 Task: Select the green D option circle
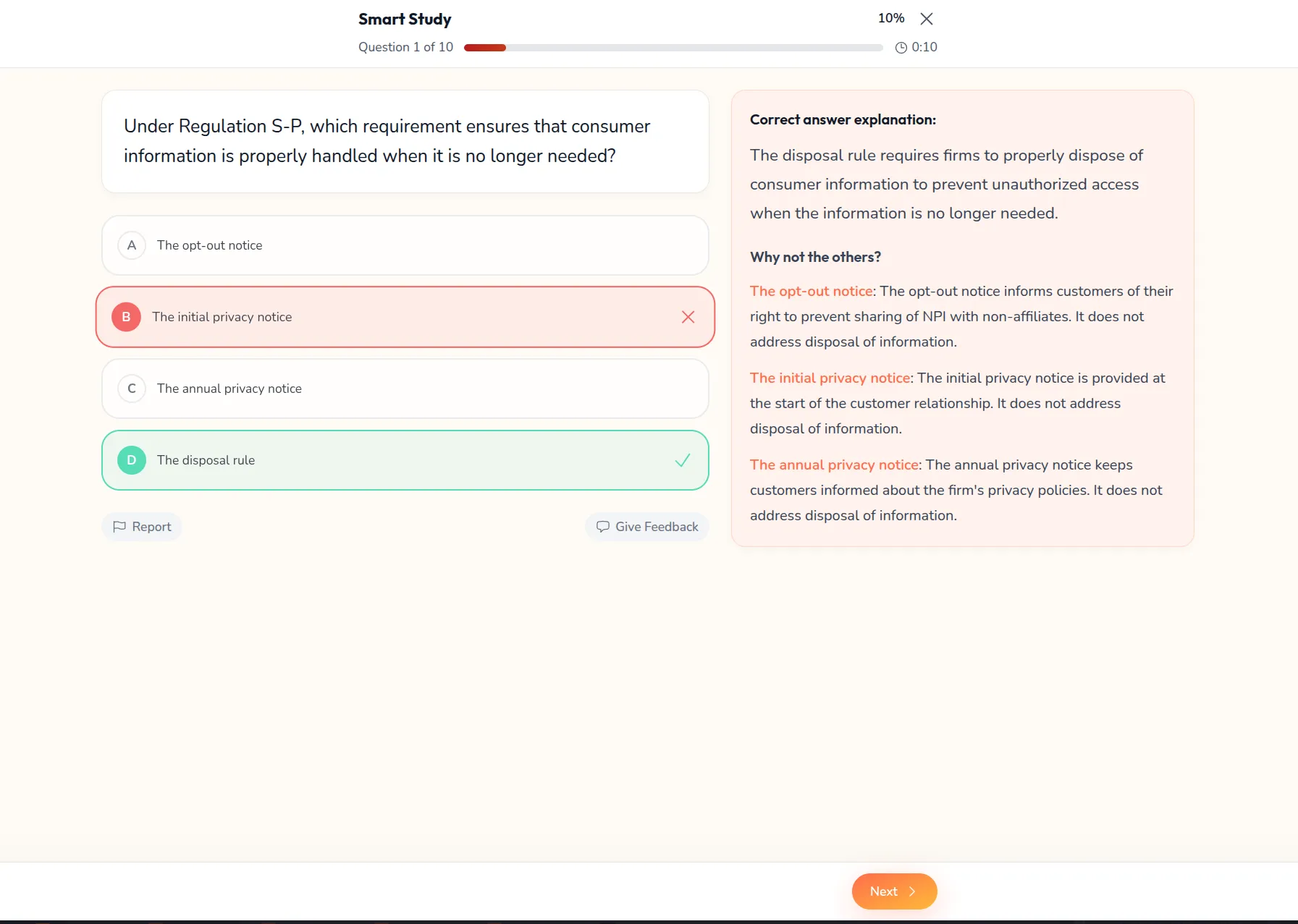pos(132,460)
